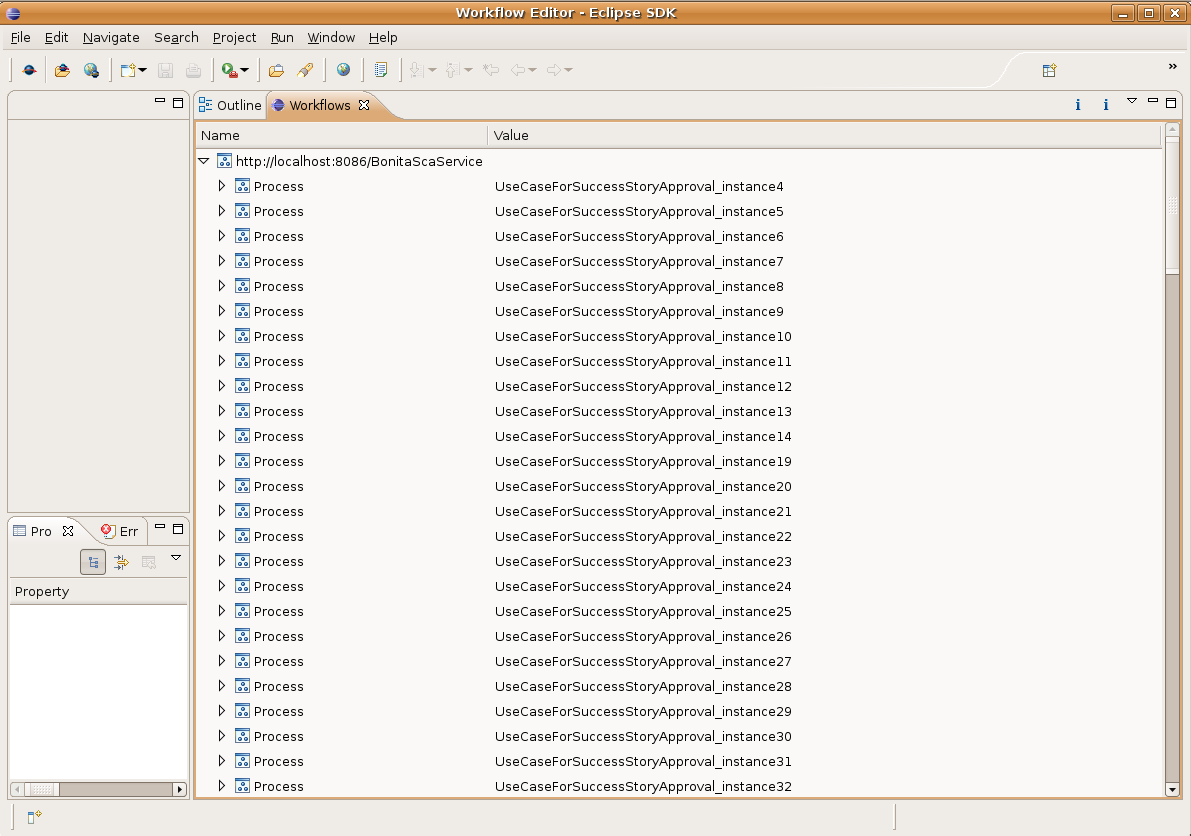Open the External Tools dropdown arrow

click(x=245, y=70)
